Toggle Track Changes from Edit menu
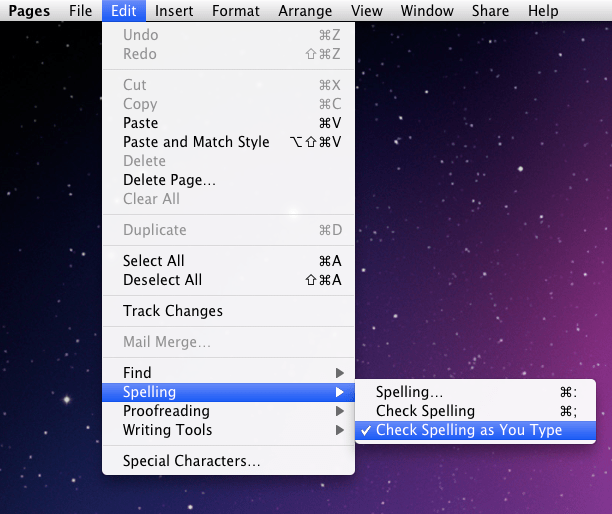This screenshot has width=612, height=514. [x=228, y=311]
